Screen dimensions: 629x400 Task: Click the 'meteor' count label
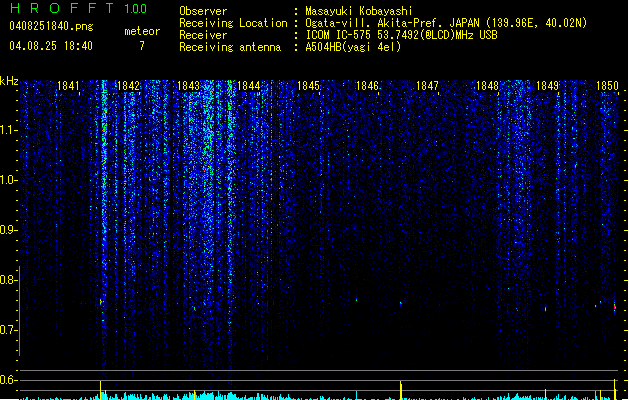pos(142,31)
